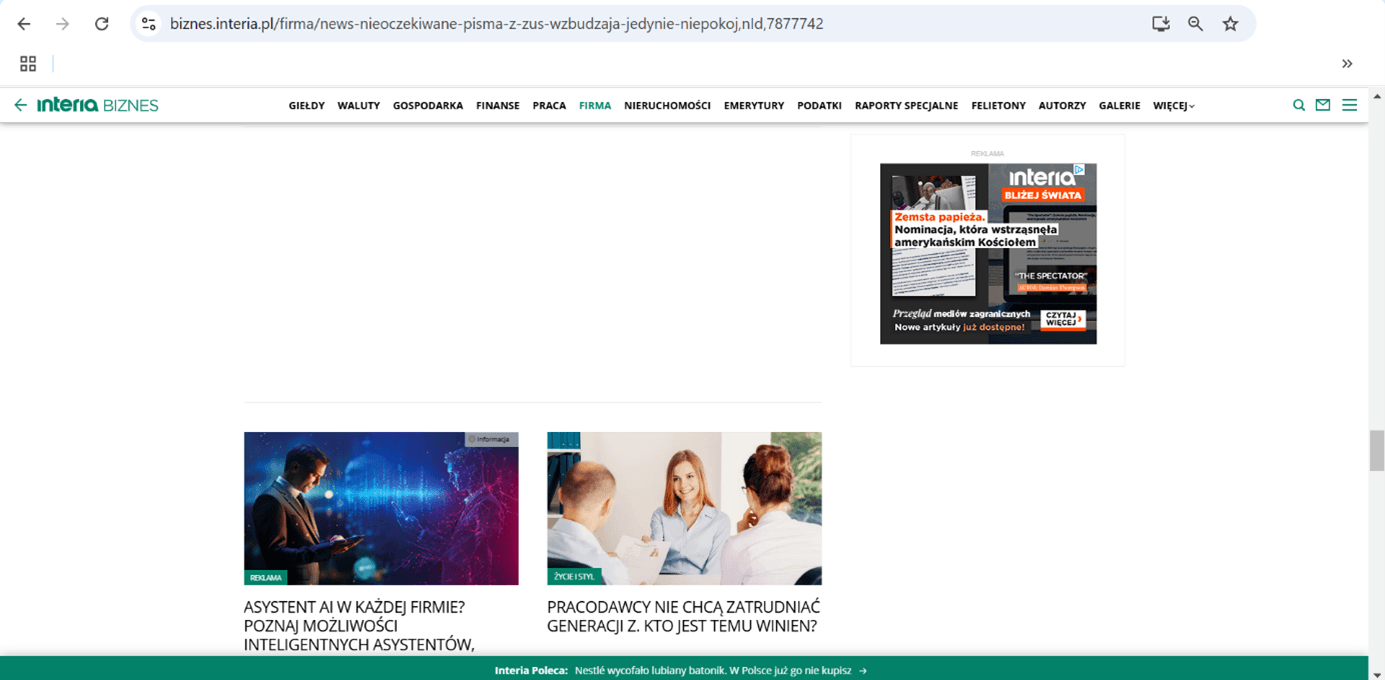Click CZYTAJ WIĘCEJ button in the ad

pos(1063,319)
